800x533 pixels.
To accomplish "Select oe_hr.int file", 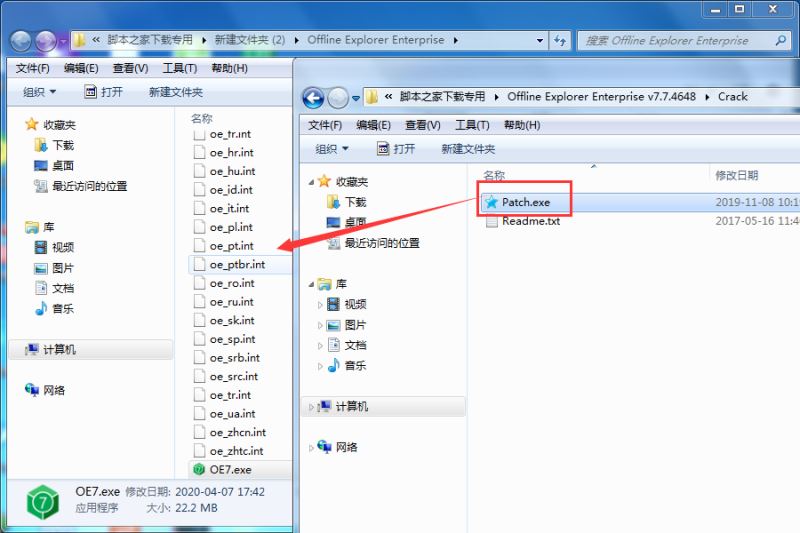I will coord(231,153).
